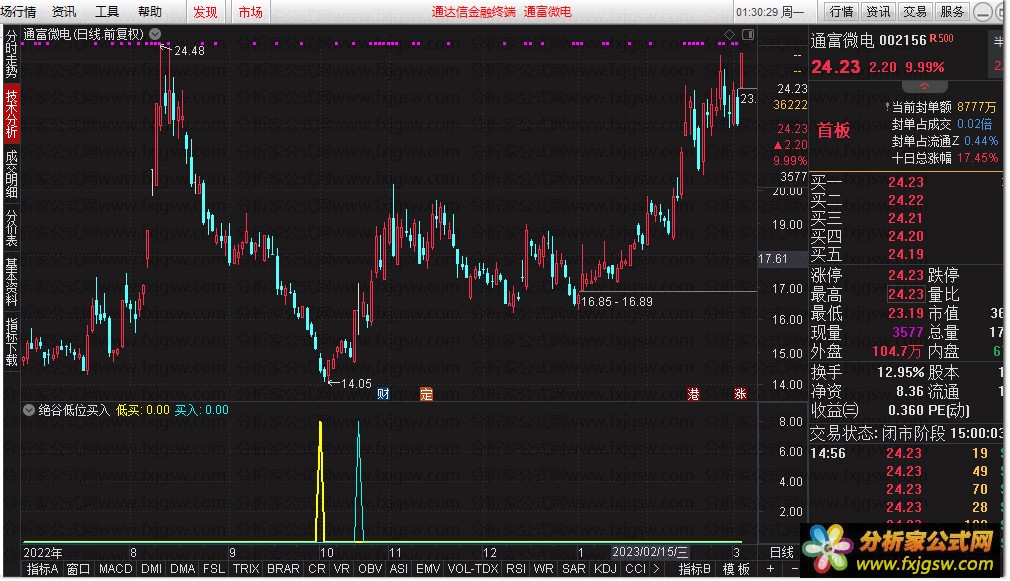Switch indicator to MACD

click(115, 569)
